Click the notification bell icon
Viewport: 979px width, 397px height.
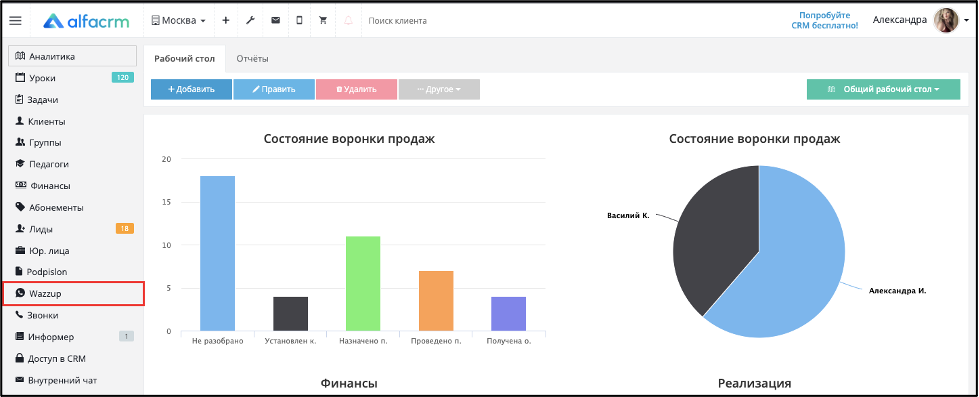pyautogui.click(x=348, y=21)
